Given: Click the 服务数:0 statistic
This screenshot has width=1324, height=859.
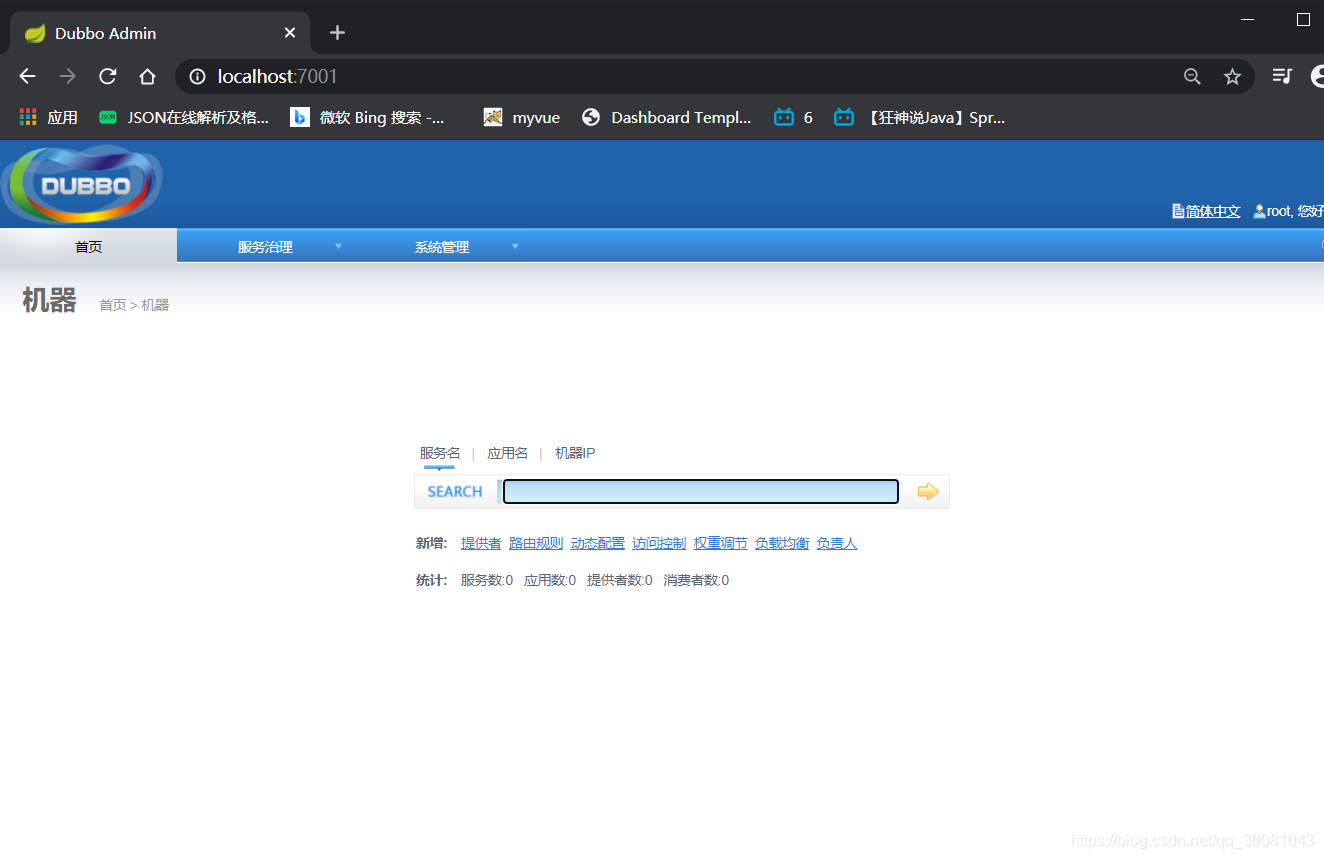Looking at the screenshot, I should (x=487, y=580).
